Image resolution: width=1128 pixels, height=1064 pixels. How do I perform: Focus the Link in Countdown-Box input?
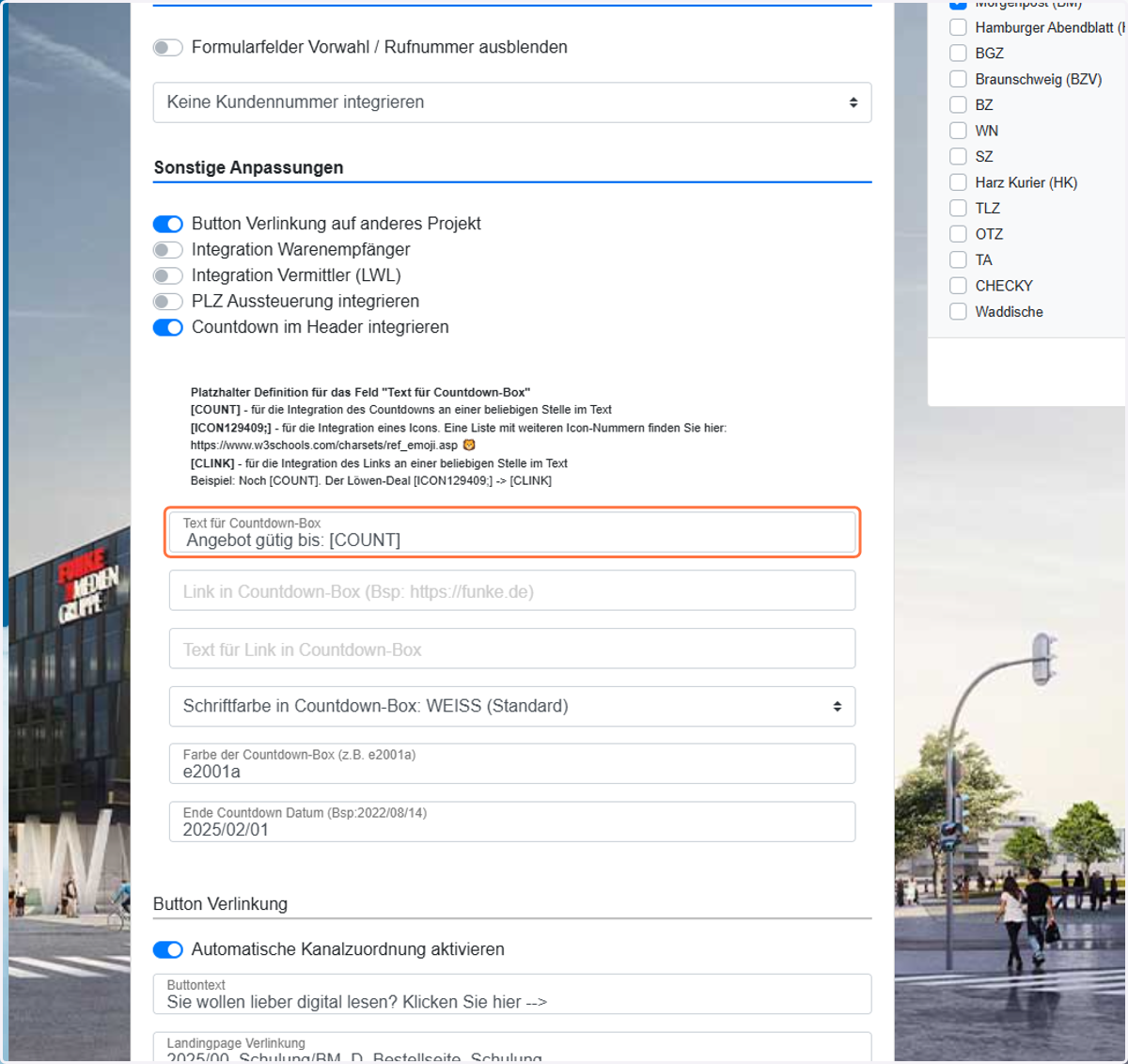coord(512,591)
